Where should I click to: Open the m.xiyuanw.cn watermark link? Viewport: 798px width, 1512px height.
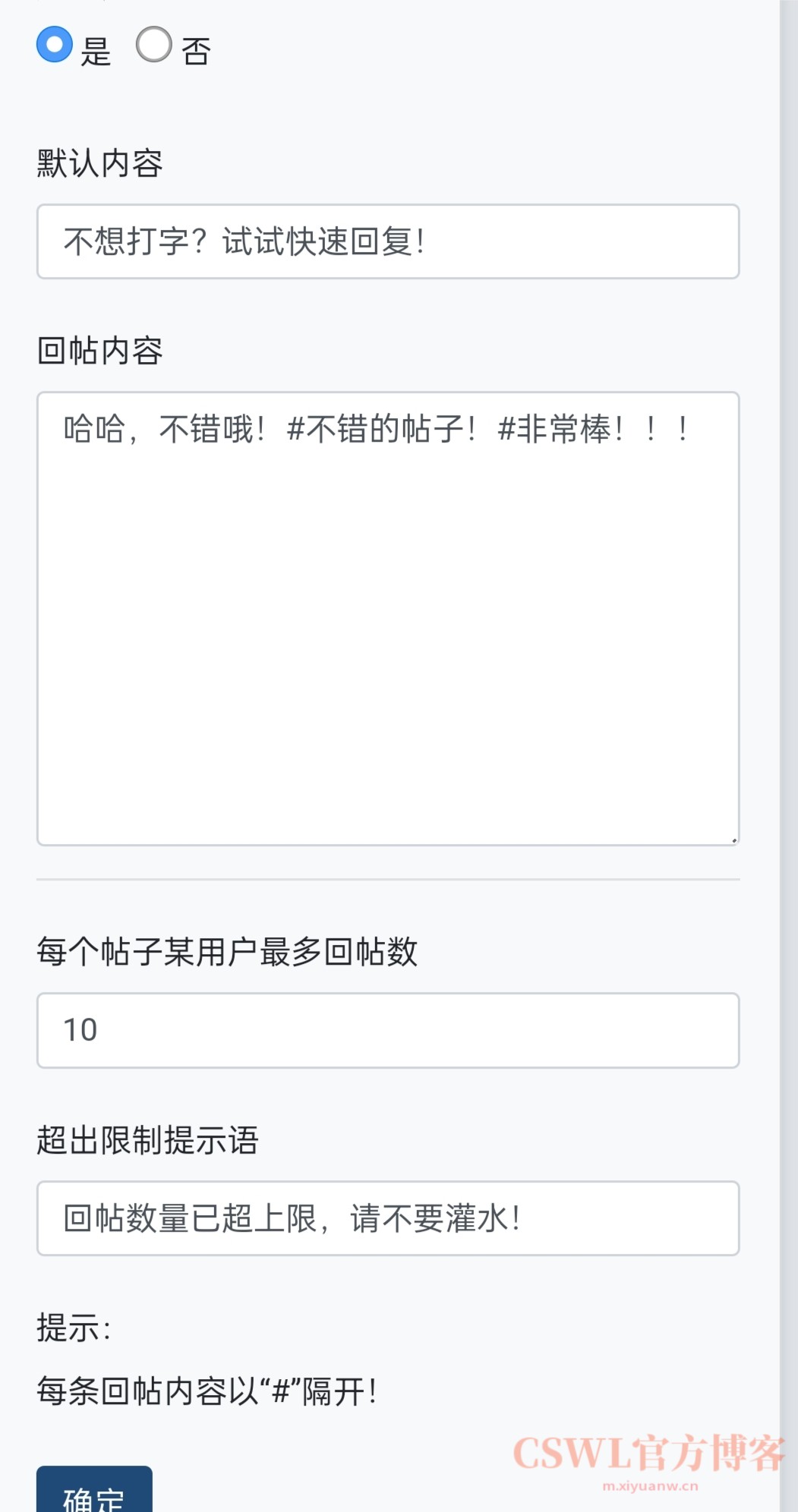click(x=650, y=1486)
